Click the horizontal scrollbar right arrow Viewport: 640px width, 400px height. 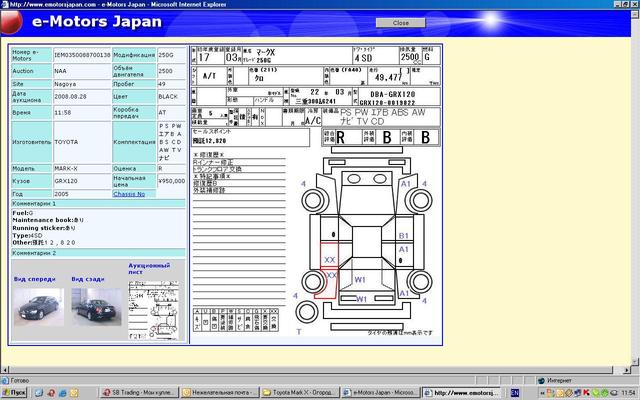[627, 370]
